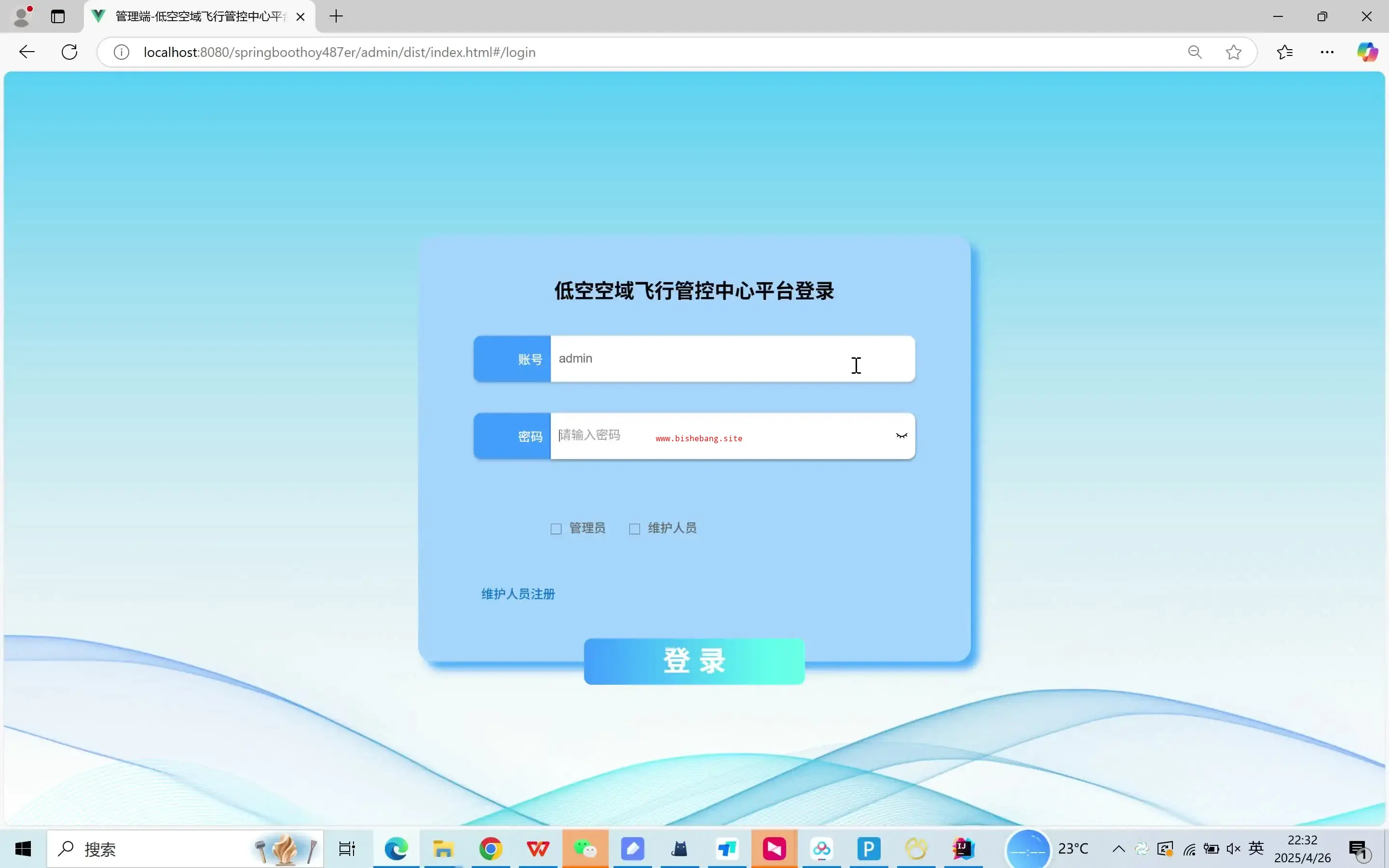This screenshot has width=1389, height=868.
Task: Open browser settings and more menu
Action: click(x=1327, y=52)
